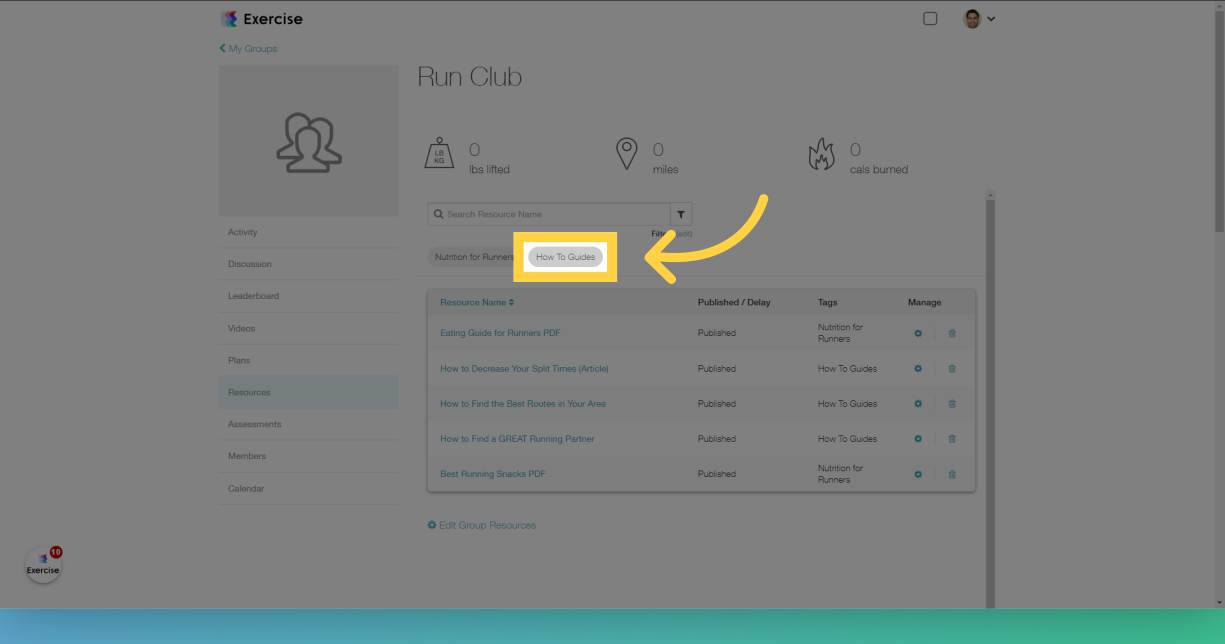The height and width of the screenshot is (644, 1225).
Task: Click the Exercise logo in header
Action: point(261,19)
